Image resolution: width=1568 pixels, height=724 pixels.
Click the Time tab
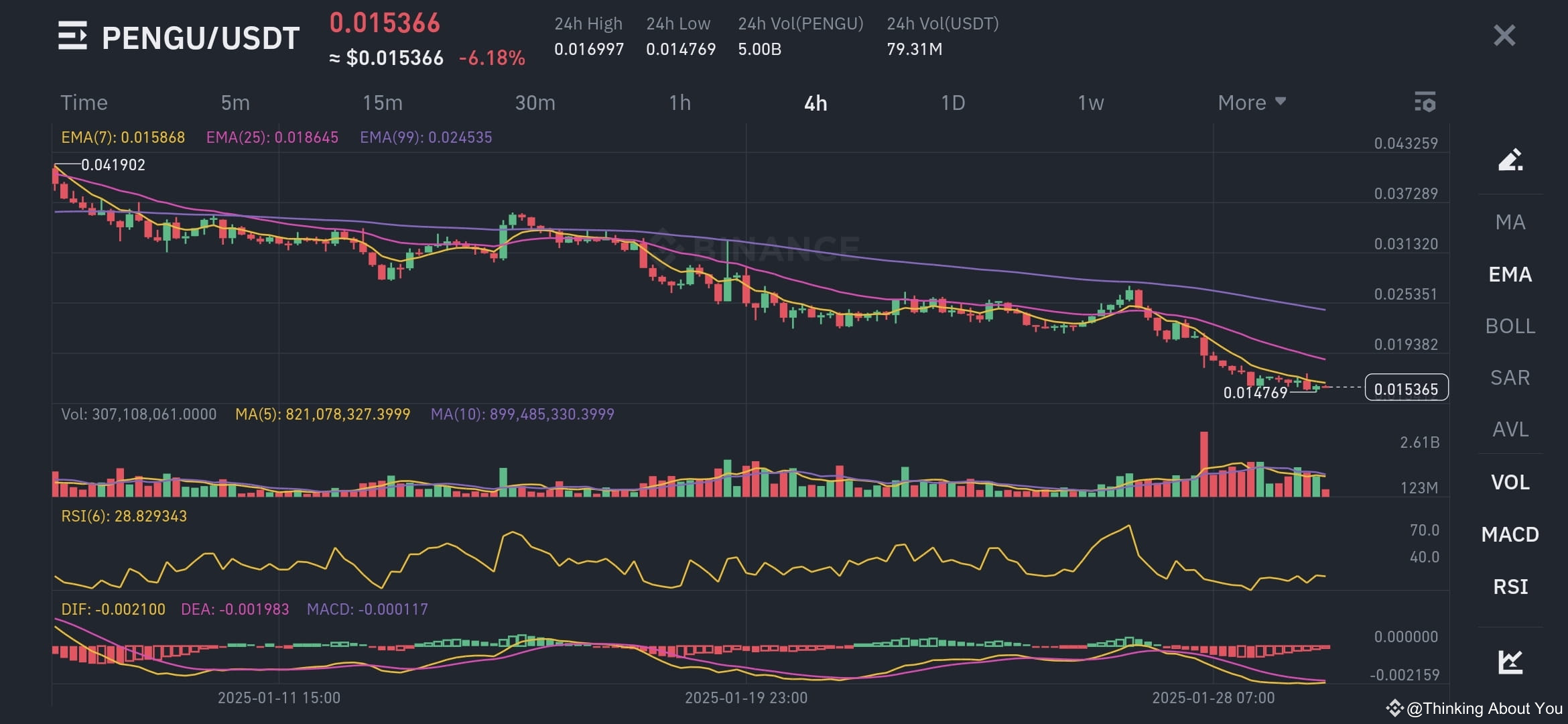point(84,102)
